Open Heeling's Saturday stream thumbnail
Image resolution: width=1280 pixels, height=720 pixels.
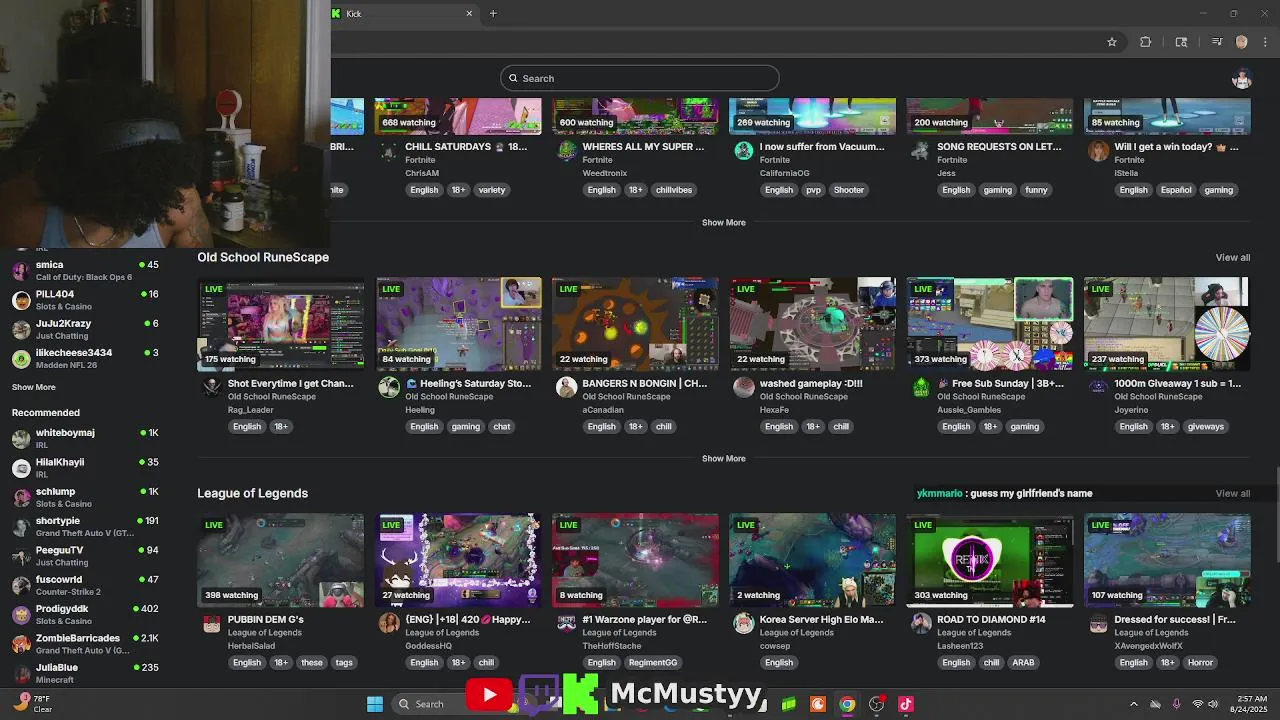pos(459,324)
